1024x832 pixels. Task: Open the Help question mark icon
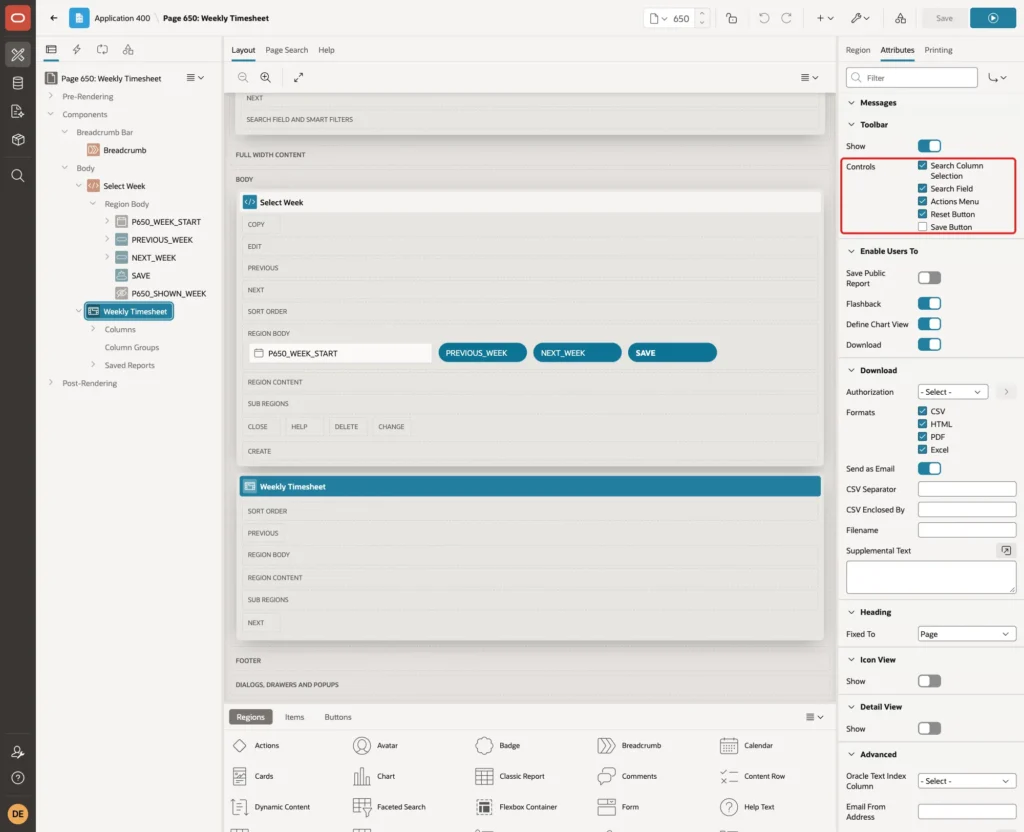18,778
